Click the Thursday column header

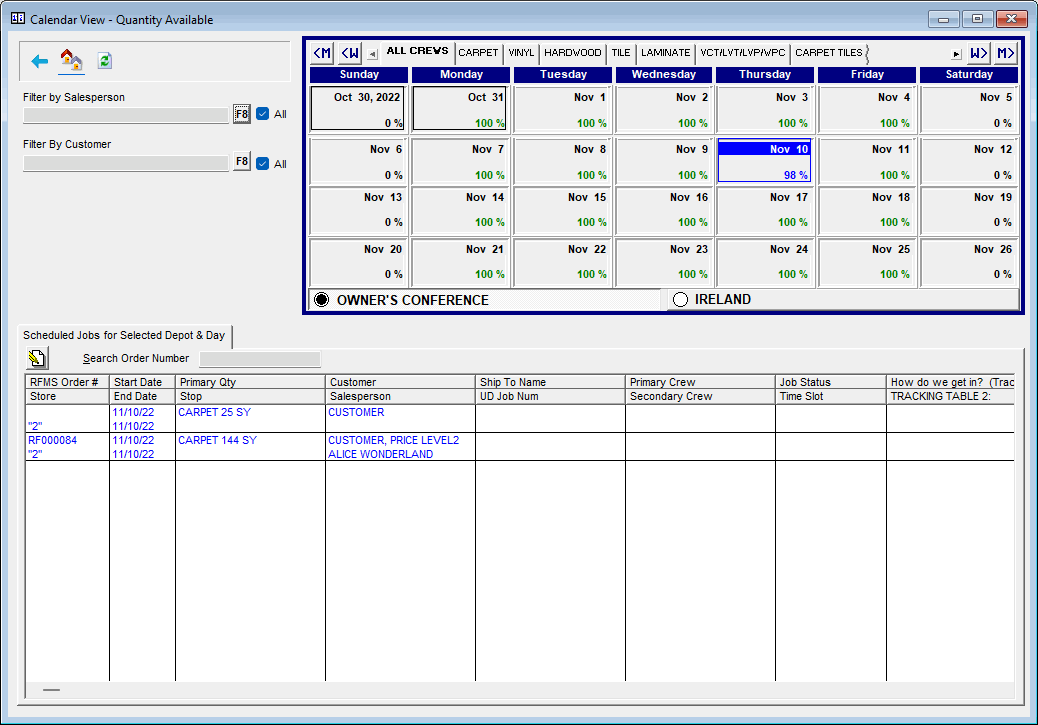pyautogui.click(x=765, y=75)
